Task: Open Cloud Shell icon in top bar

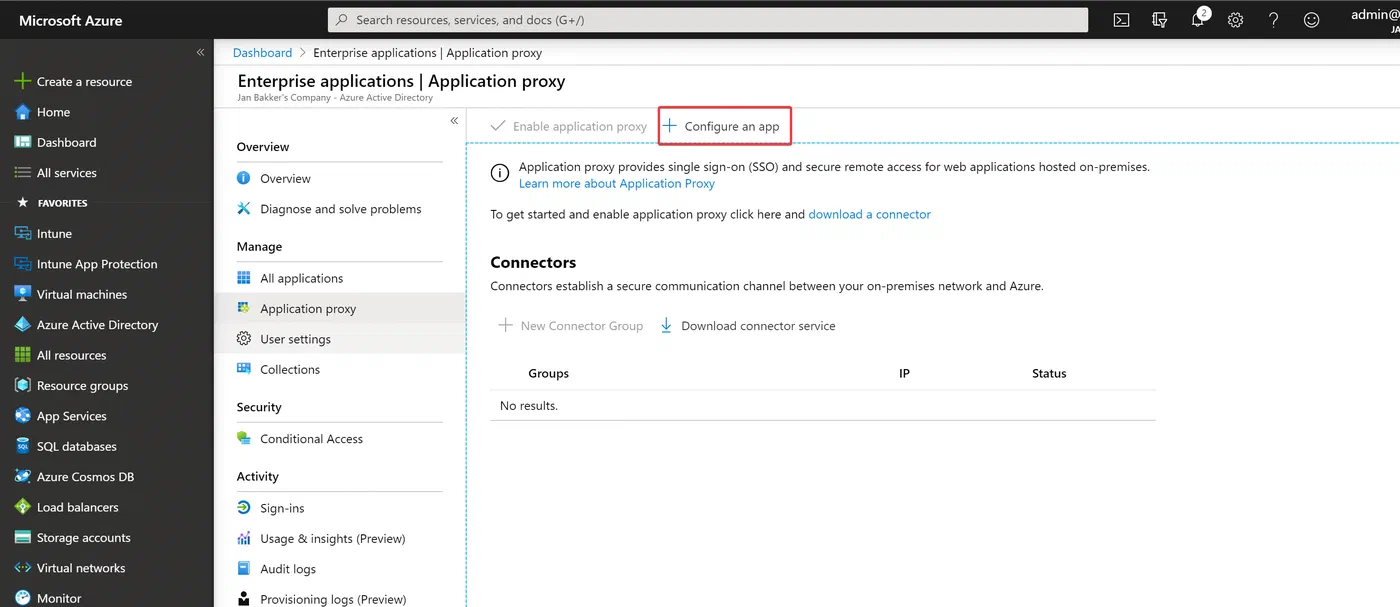Action: 1122,20
